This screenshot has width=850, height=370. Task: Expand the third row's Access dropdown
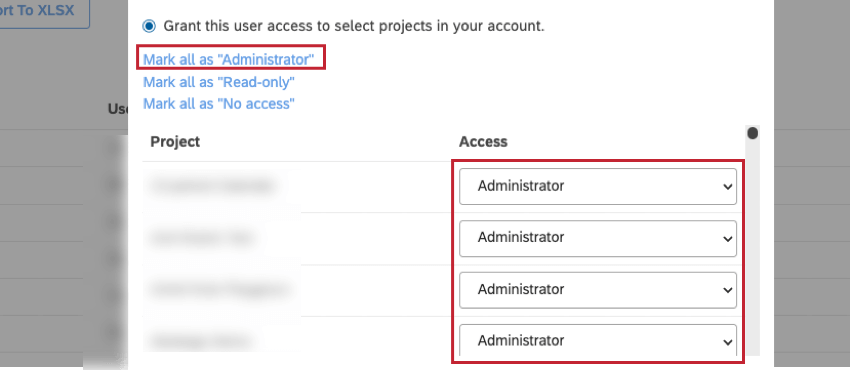point(597,290)
